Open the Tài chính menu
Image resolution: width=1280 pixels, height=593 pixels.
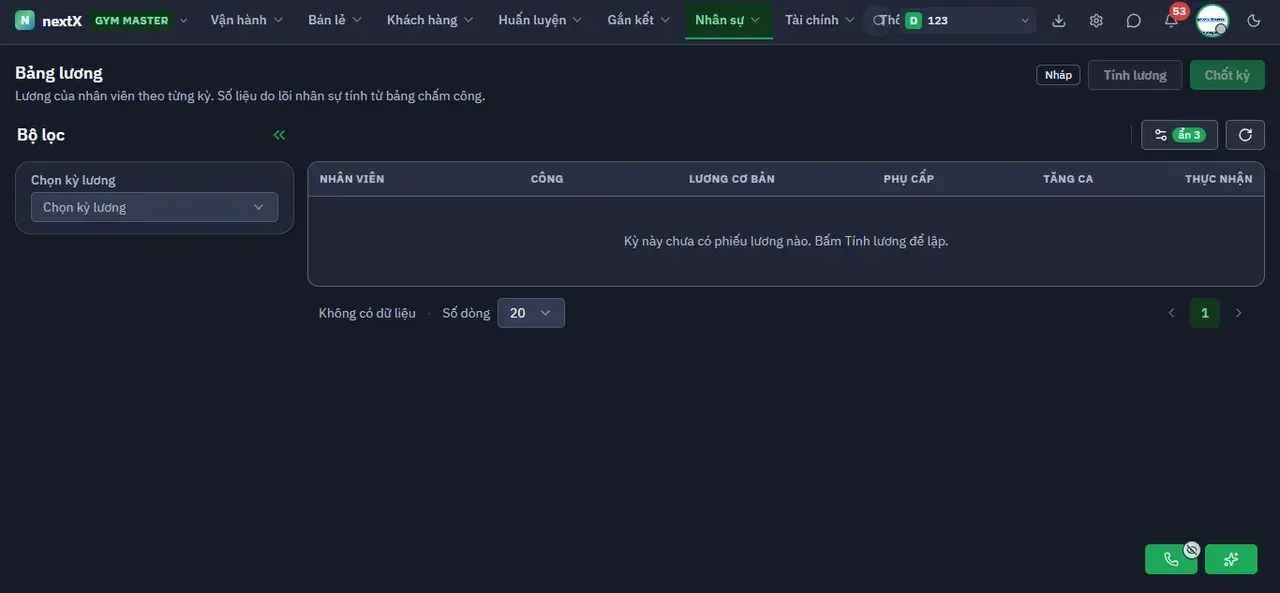tap(820, 20)
